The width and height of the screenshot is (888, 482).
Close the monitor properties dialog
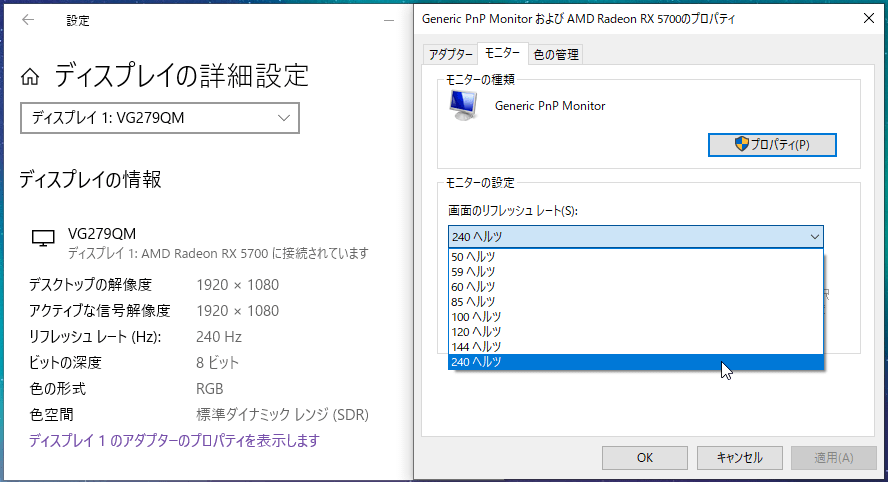869,18
